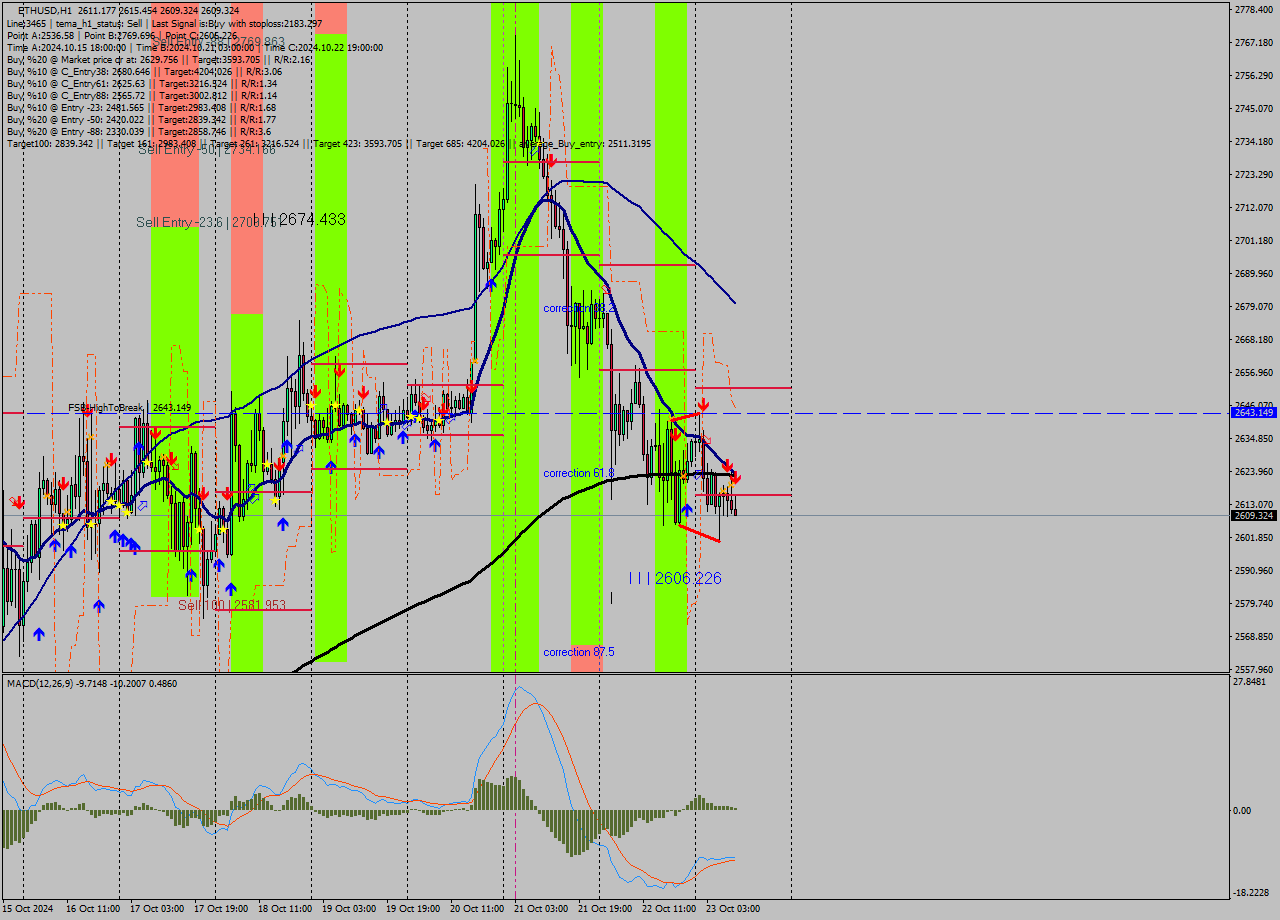
Task: Select the 2745.070 price axis value
Action: tap(1254, 108)
